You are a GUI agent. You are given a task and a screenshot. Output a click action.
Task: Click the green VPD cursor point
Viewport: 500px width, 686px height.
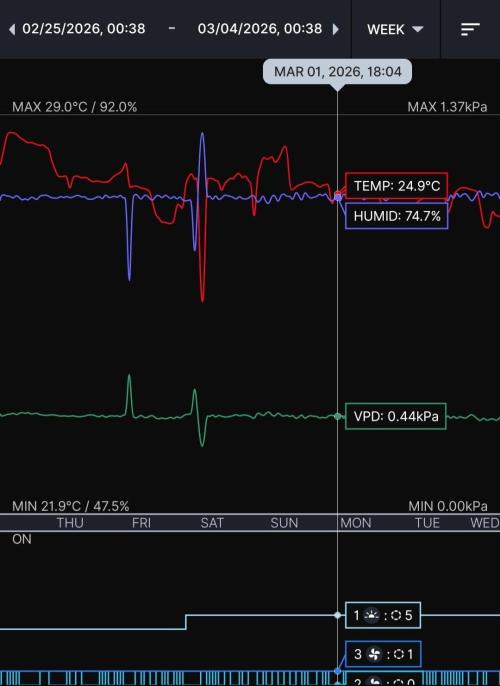coord(337,416)
